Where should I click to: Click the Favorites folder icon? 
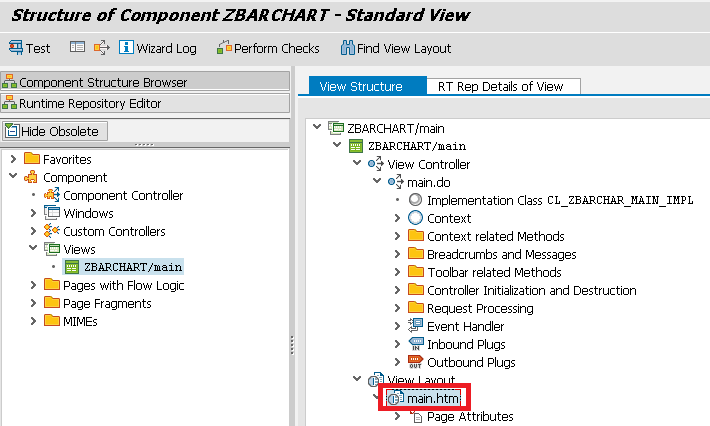[32, 158]
